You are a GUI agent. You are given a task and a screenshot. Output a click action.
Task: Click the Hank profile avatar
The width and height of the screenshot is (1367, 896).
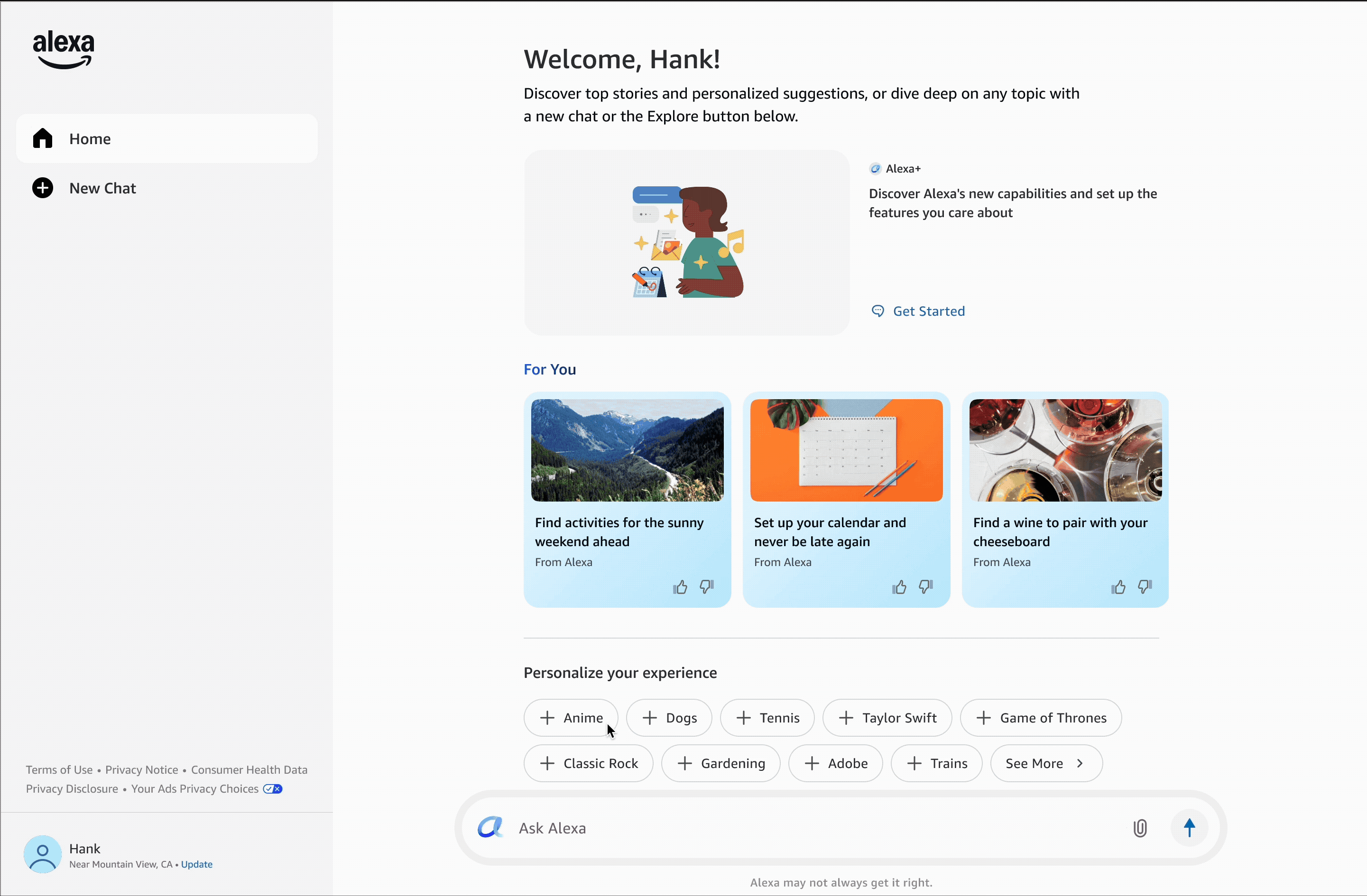(43, 855)
